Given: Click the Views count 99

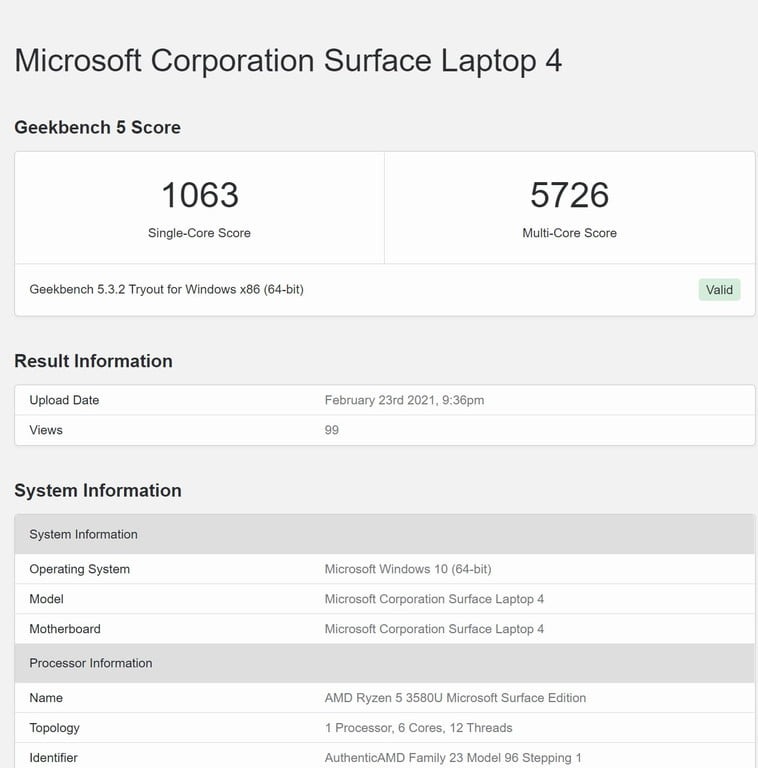Looking at the screenshot, I should coord(332,430).
